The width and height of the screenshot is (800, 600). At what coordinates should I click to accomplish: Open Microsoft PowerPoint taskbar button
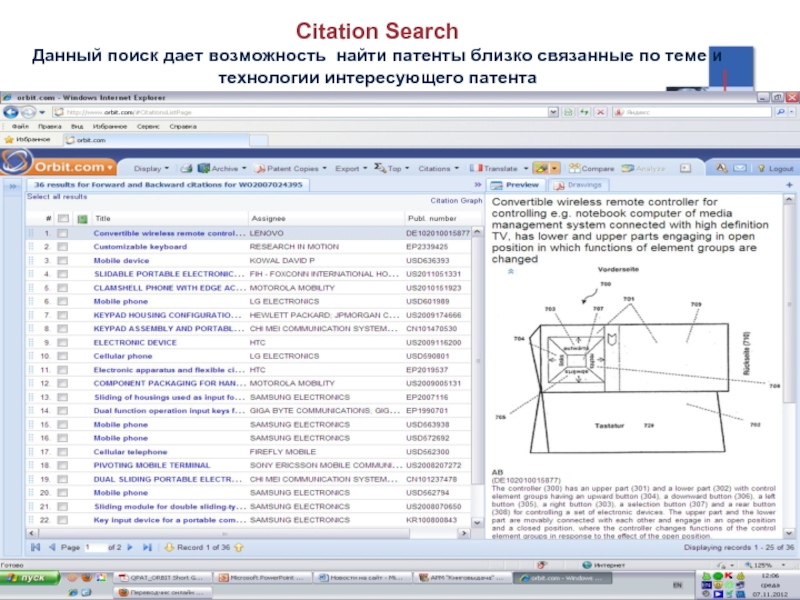click(261, 578)
